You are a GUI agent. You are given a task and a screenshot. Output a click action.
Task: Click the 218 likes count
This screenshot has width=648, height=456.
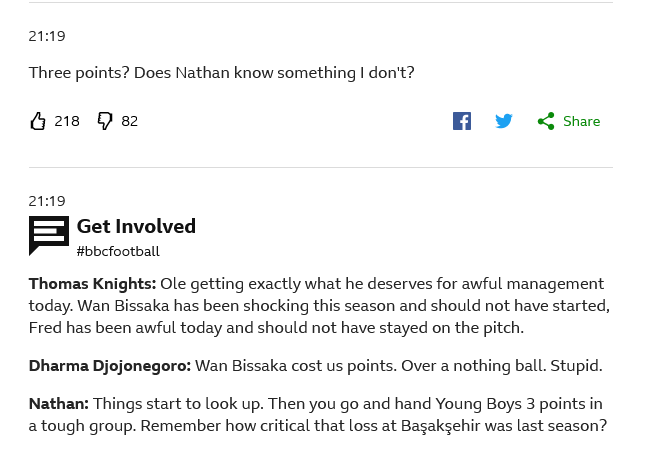click(67, 121)
